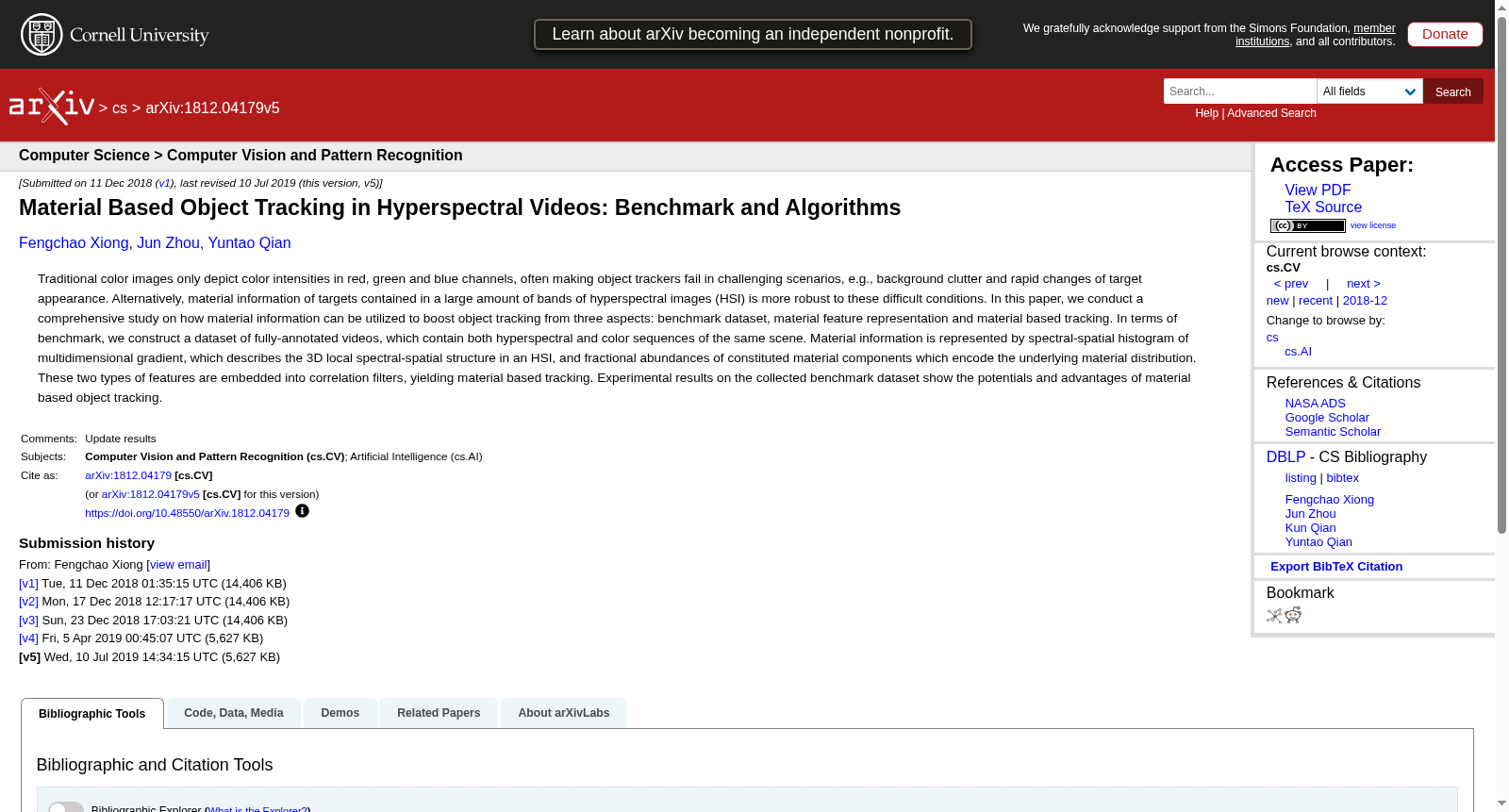Open the Help link

1206,113
